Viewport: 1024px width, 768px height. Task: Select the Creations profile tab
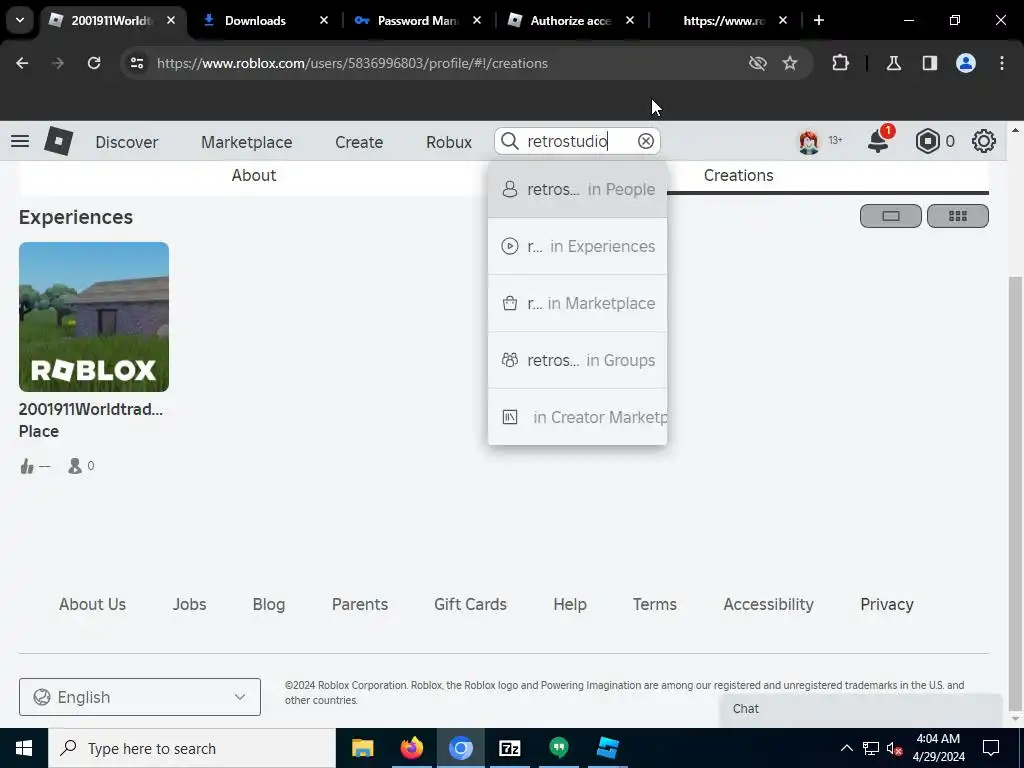(x=739, y=176)
